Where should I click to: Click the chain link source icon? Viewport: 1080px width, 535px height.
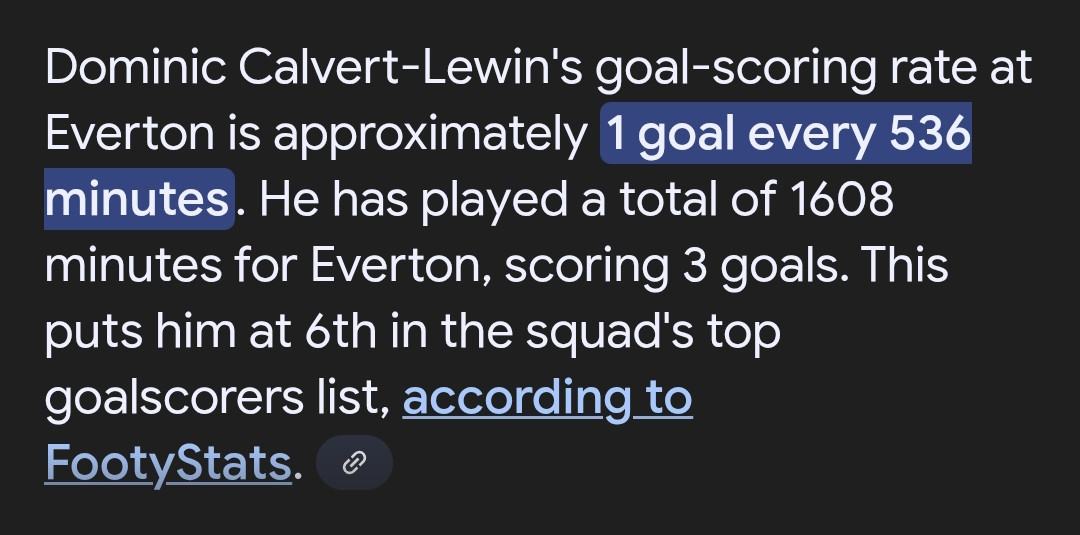(x=354, y=462)
